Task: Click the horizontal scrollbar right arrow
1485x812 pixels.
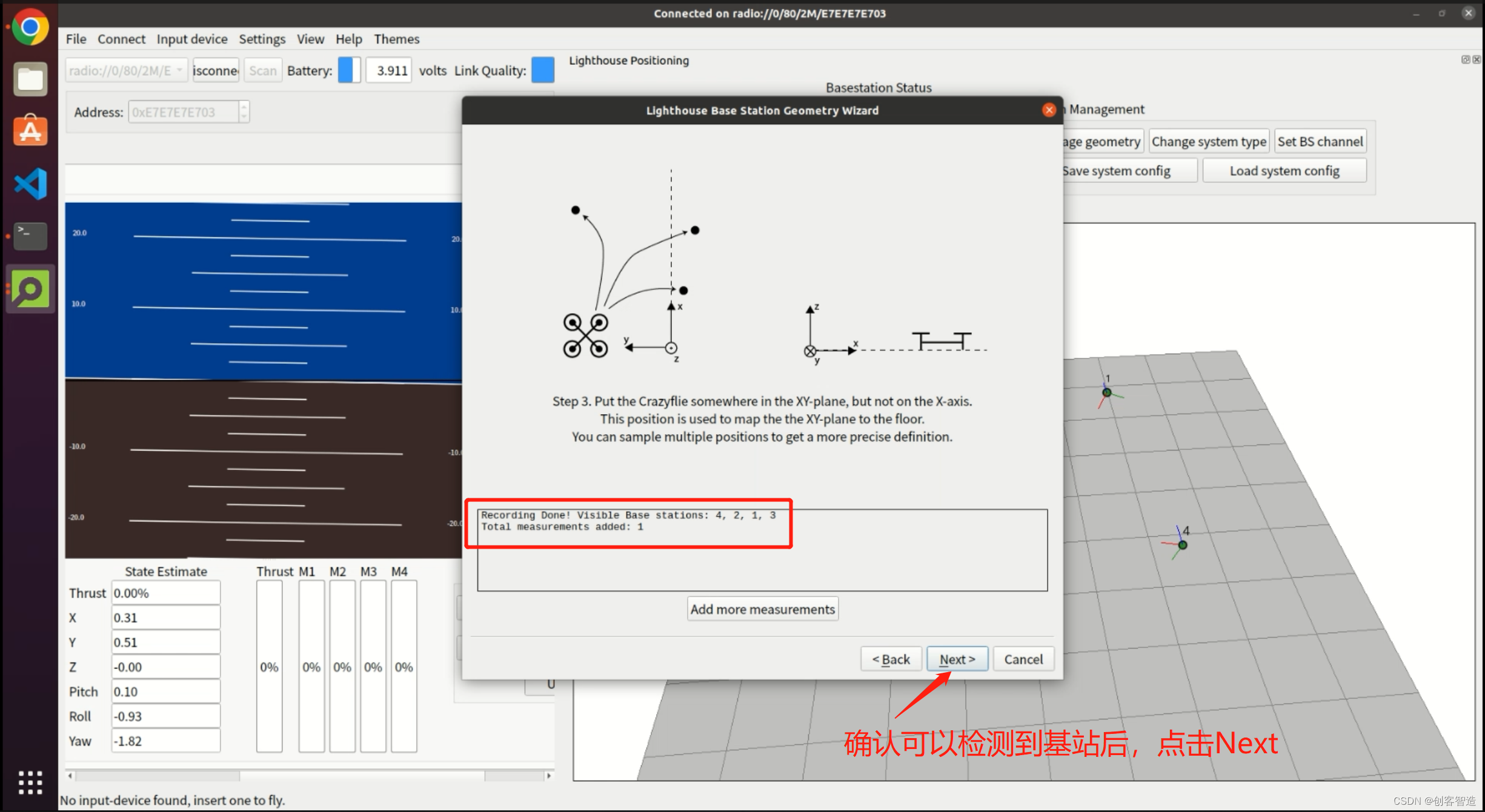Action: [548, 776]
